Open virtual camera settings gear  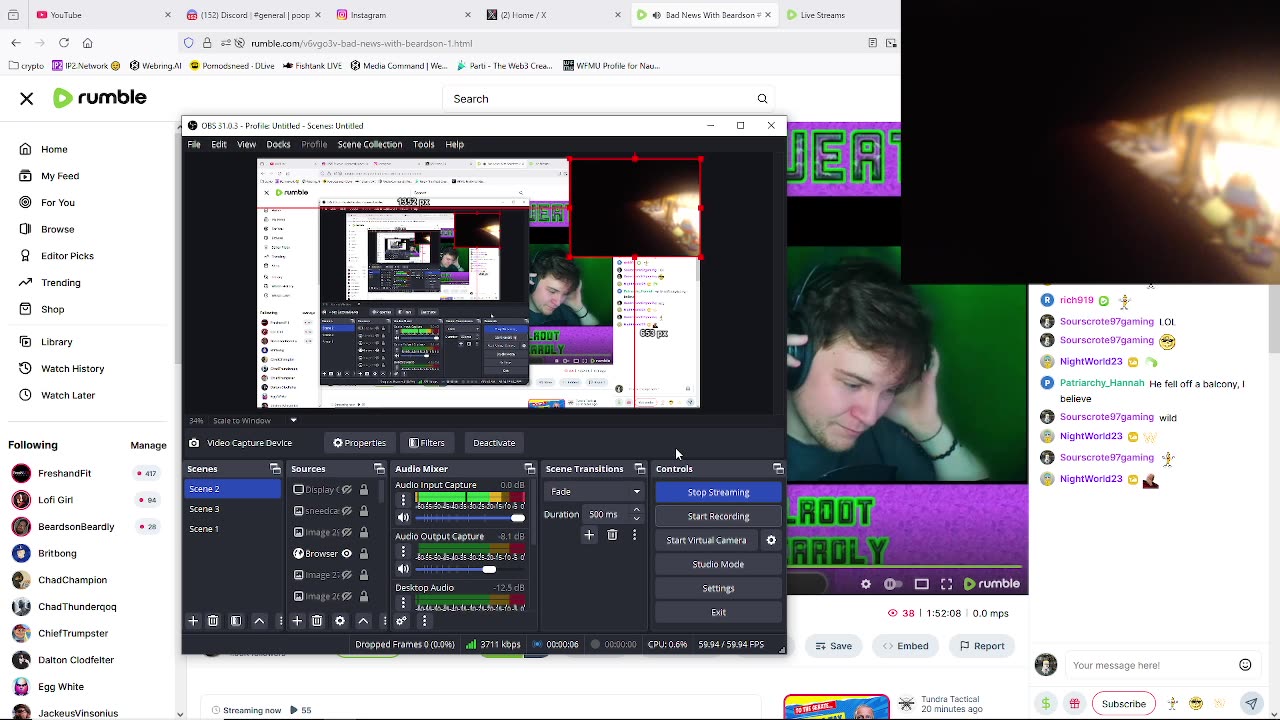tap(771, 540)
